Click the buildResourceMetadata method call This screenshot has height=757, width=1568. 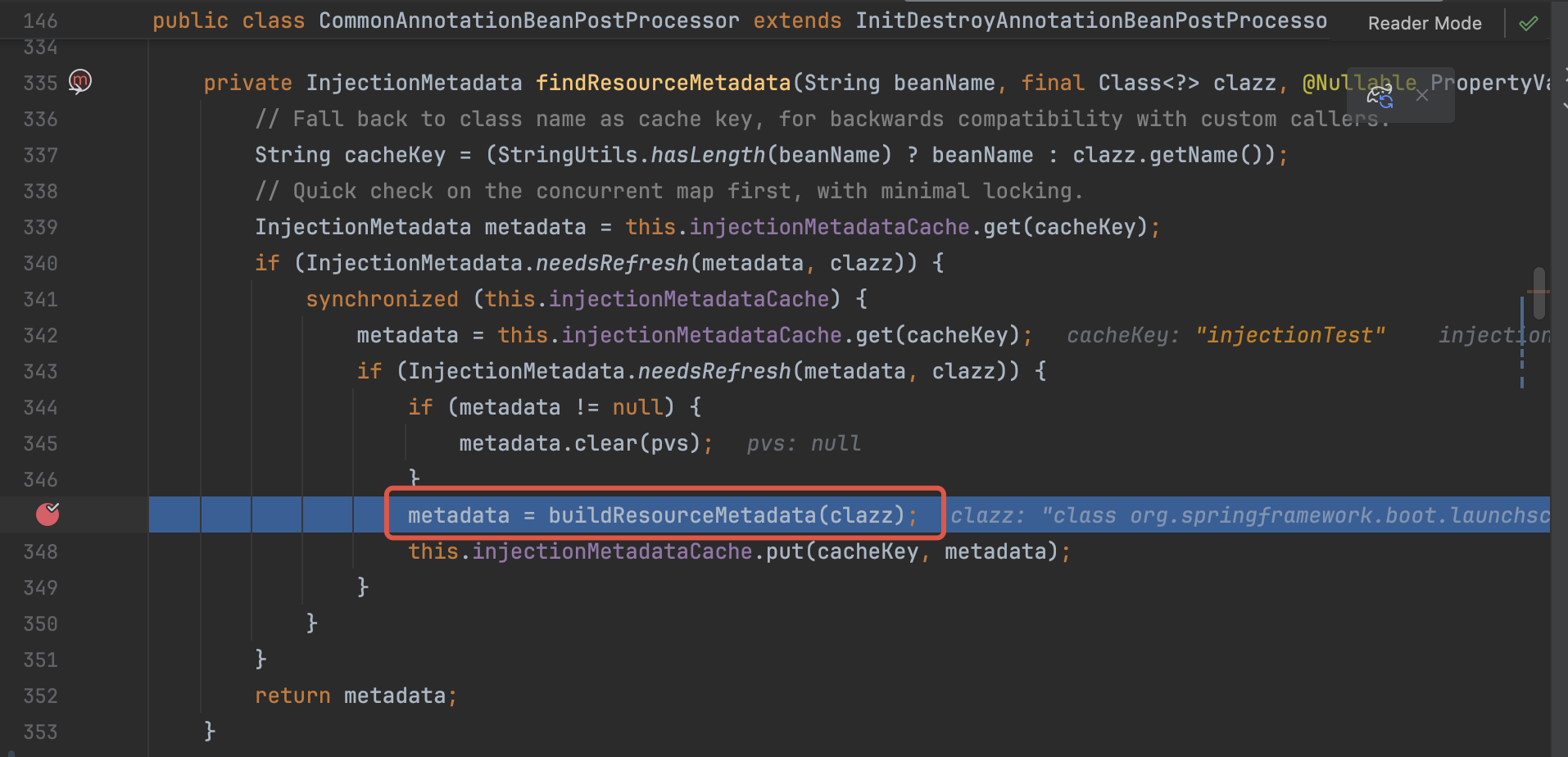(682, 515)
